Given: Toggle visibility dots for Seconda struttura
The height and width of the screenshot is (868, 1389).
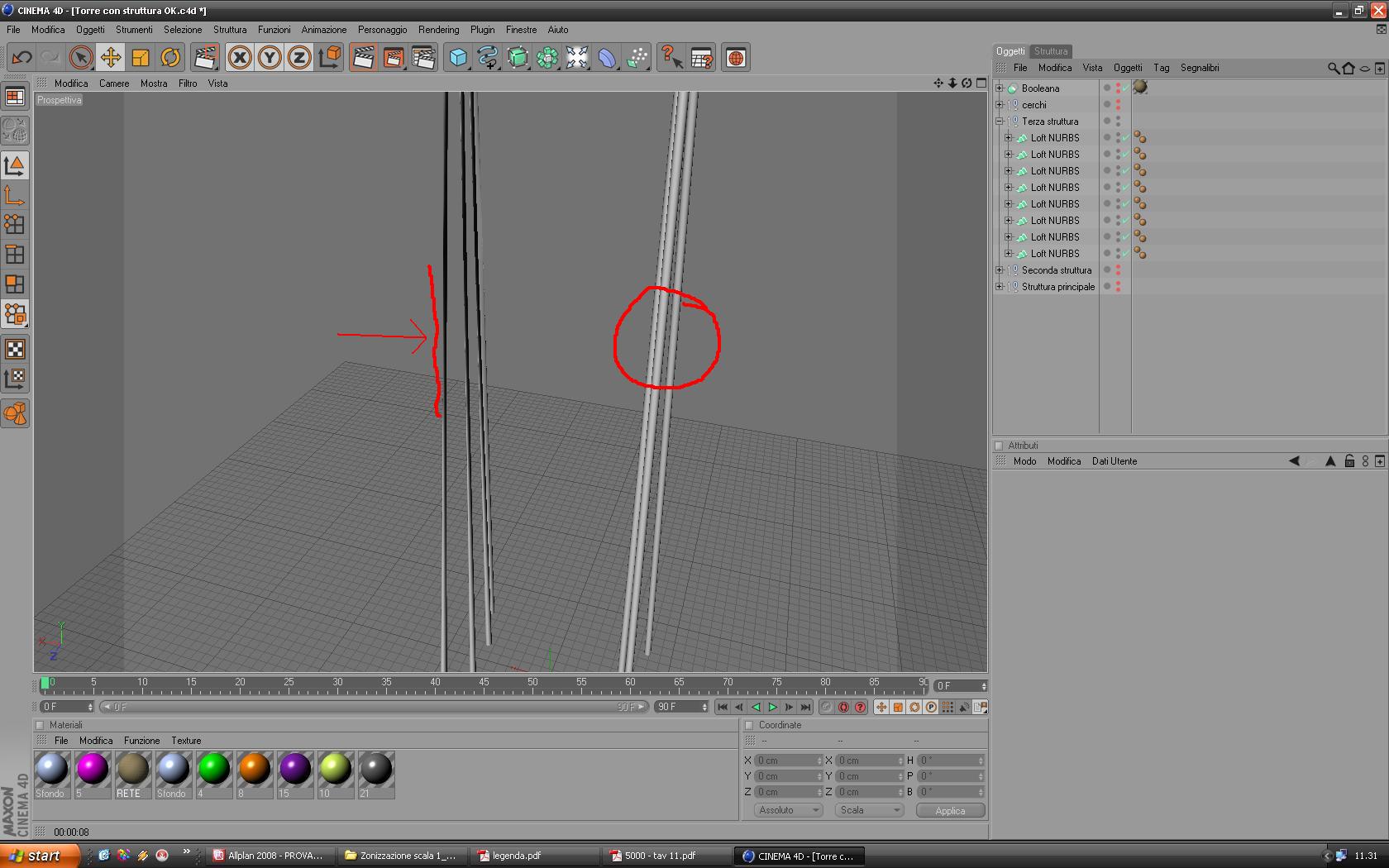Looking at the screenshot, I should tap(1119, 270).
